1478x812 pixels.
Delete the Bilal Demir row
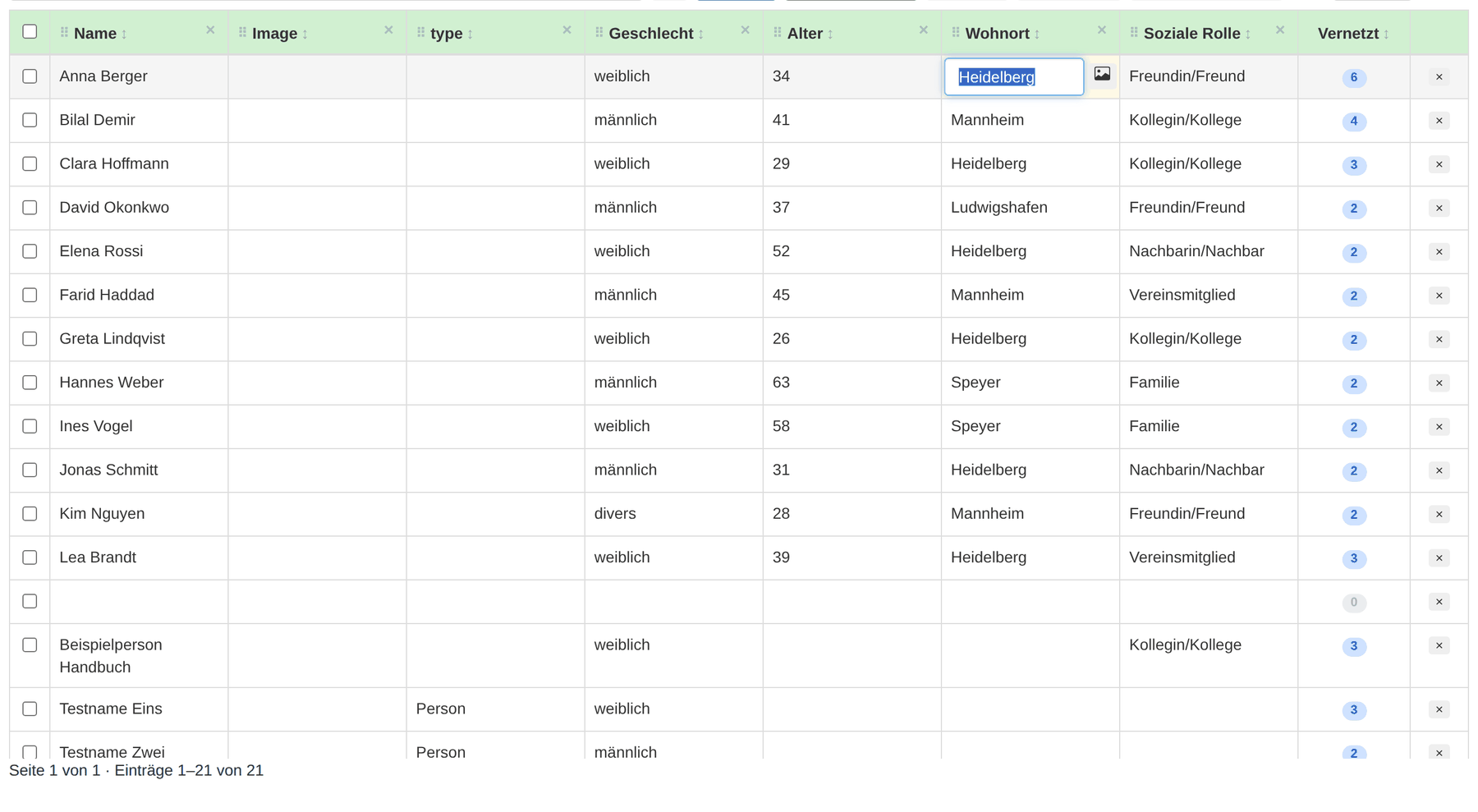1439,121
